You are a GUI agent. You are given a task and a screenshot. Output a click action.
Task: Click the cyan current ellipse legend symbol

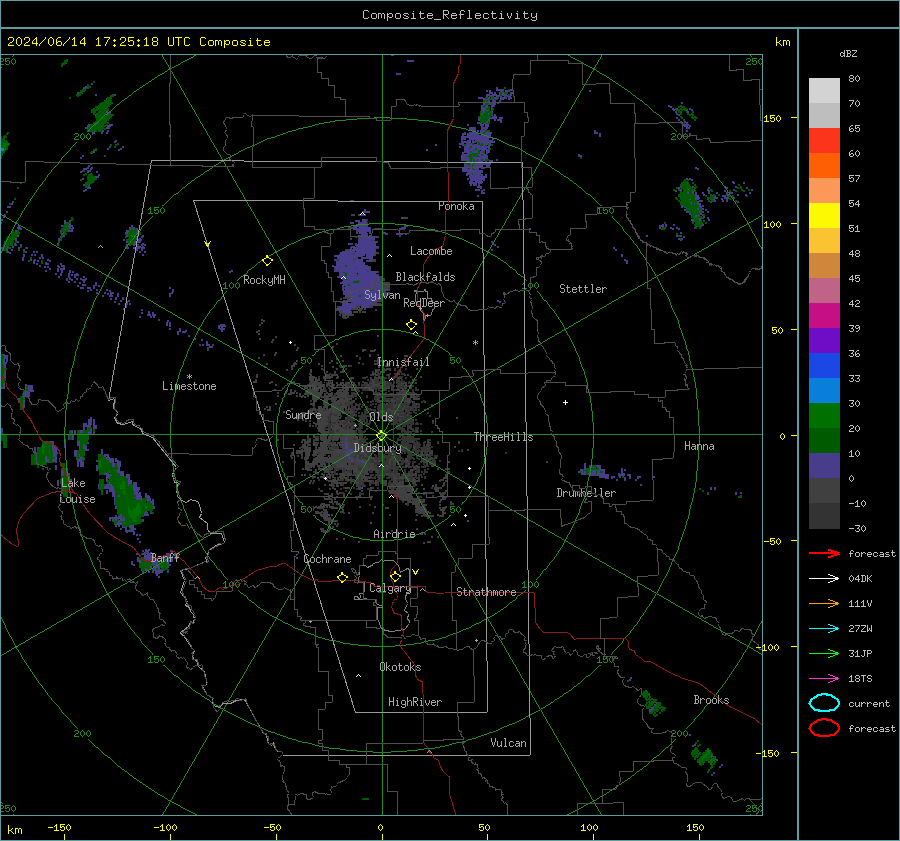click(824, 703)
